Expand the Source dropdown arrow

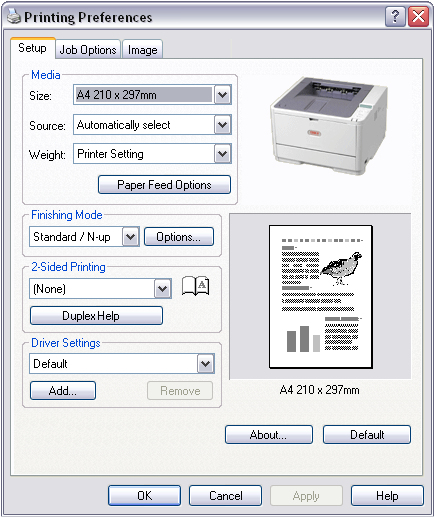pyautogui.click(x=223, y=125)
